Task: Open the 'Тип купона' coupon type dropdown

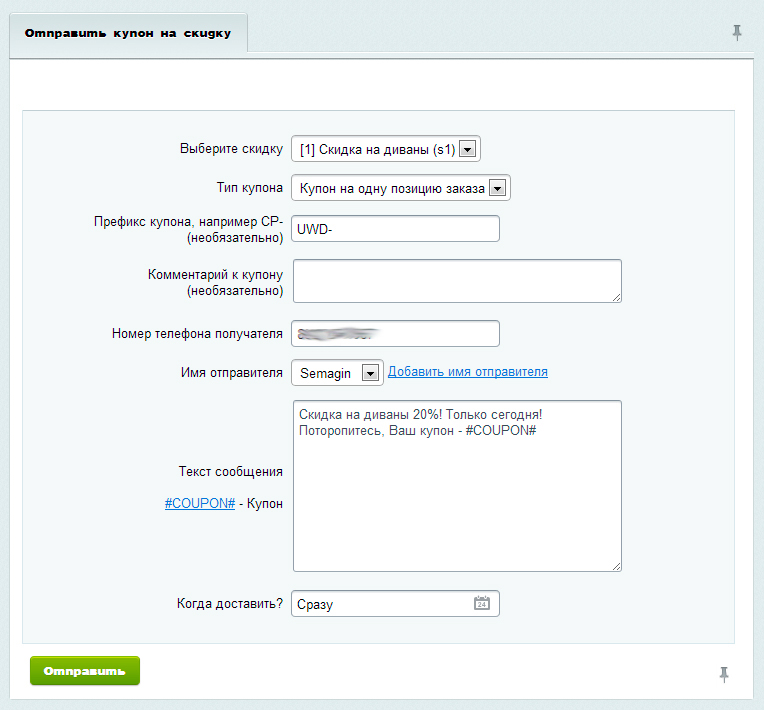Action: [497, 188]
